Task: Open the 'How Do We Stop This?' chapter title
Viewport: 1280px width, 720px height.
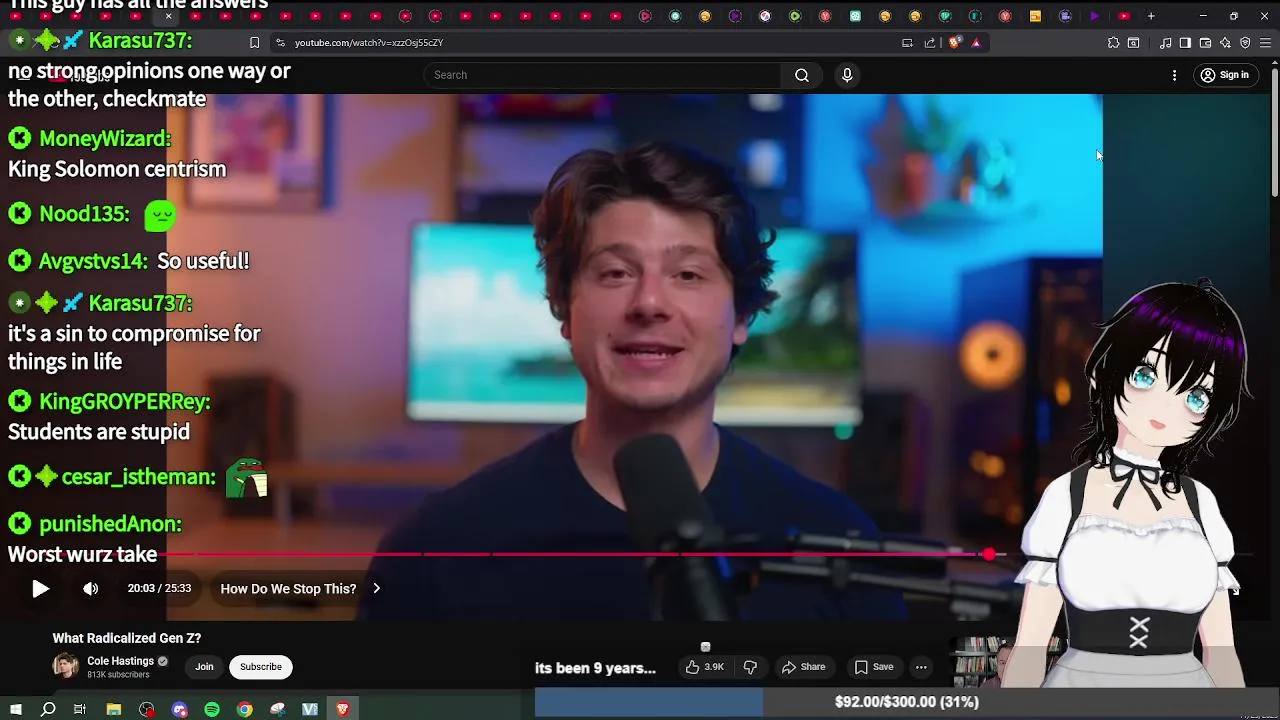Action: click(288, 589)
